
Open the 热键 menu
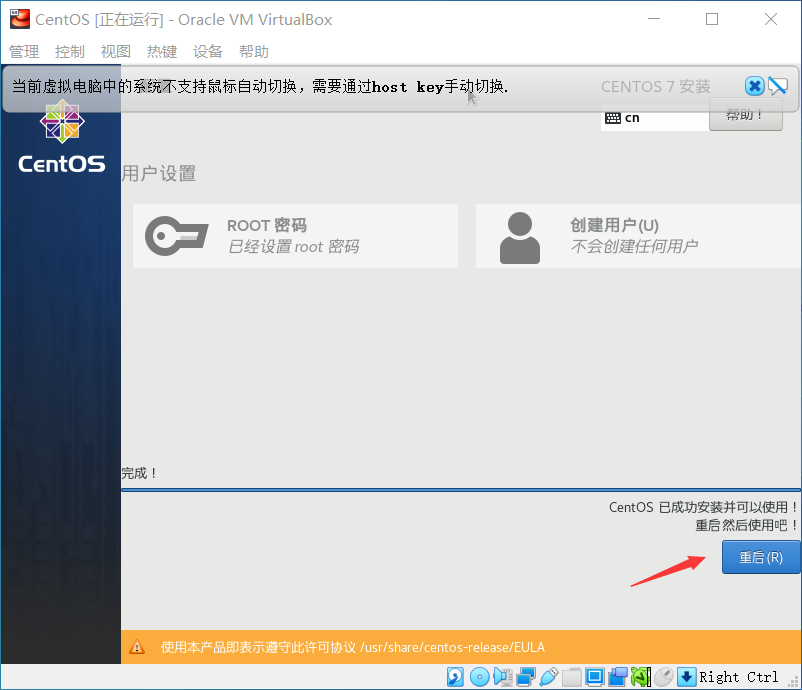tap(162, 52)
